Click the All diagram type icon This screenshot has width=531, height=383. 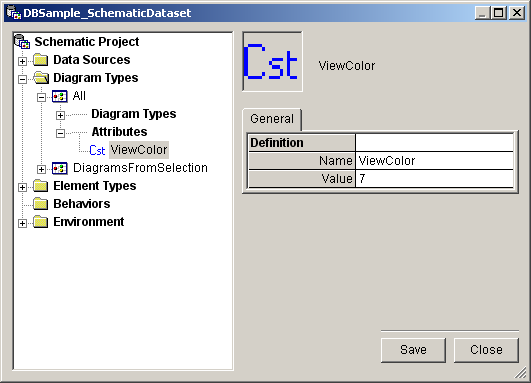[60, 96]
